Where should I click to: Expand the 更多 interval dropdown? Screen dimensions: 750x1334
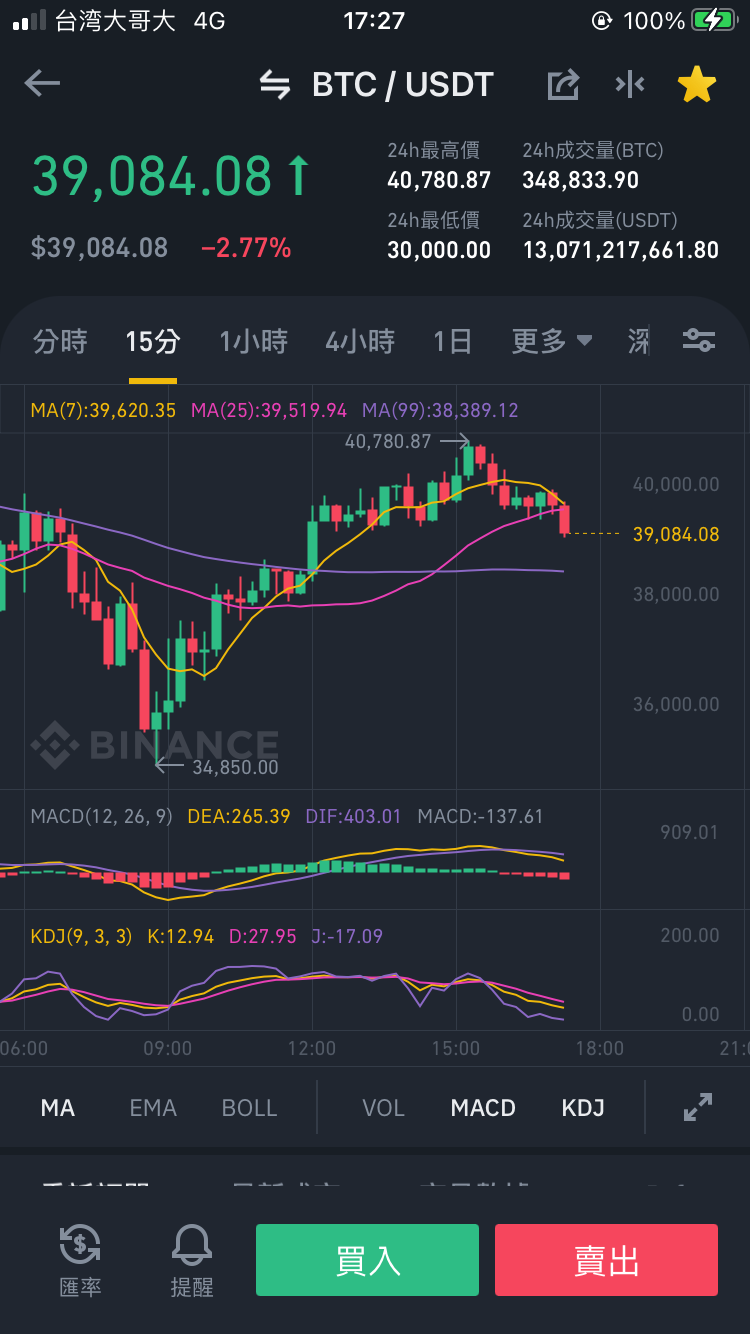click(552, 341)
